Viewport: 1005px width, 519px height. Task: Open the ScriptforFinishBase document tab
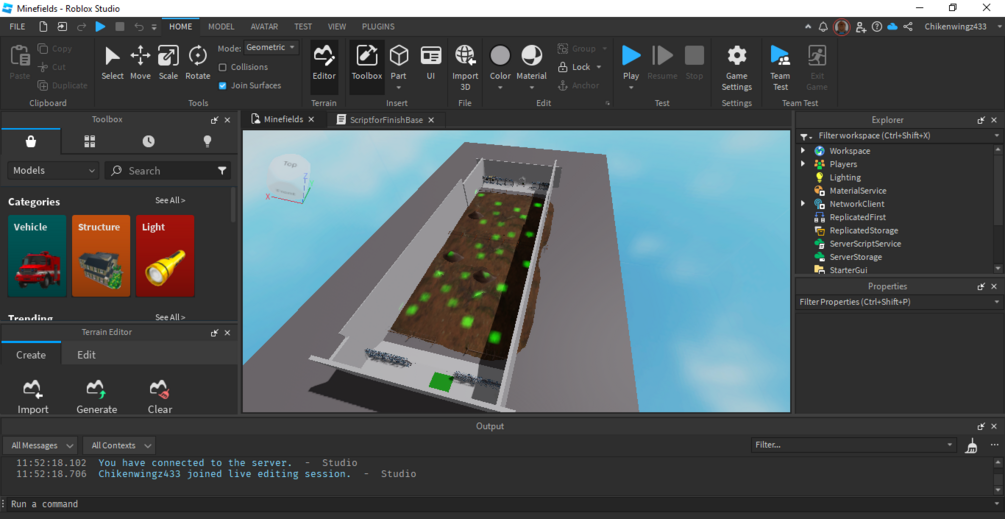[386, 120]
